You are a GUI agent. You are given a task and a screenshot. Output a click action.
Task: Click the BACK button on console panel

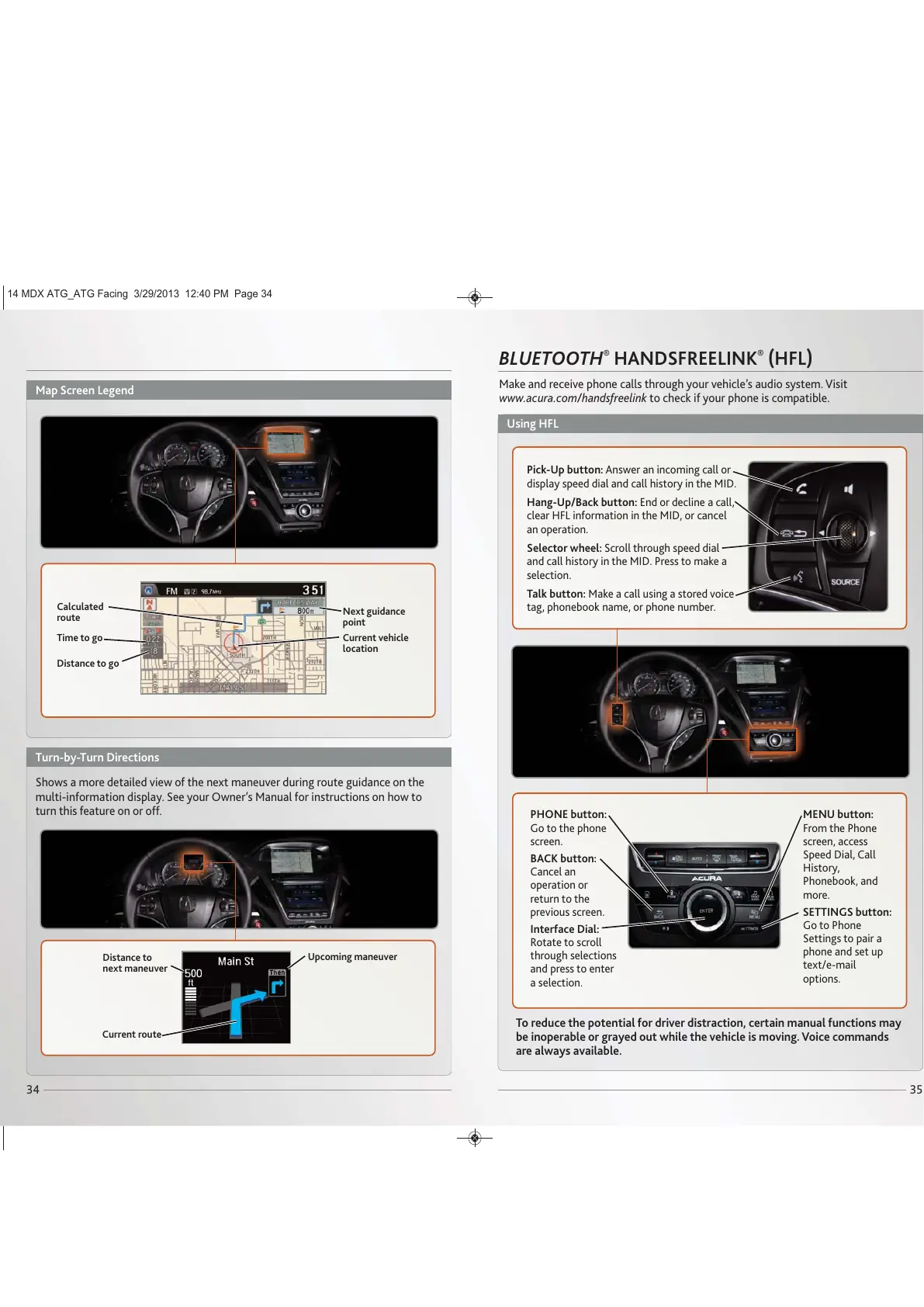pos(659,914)
